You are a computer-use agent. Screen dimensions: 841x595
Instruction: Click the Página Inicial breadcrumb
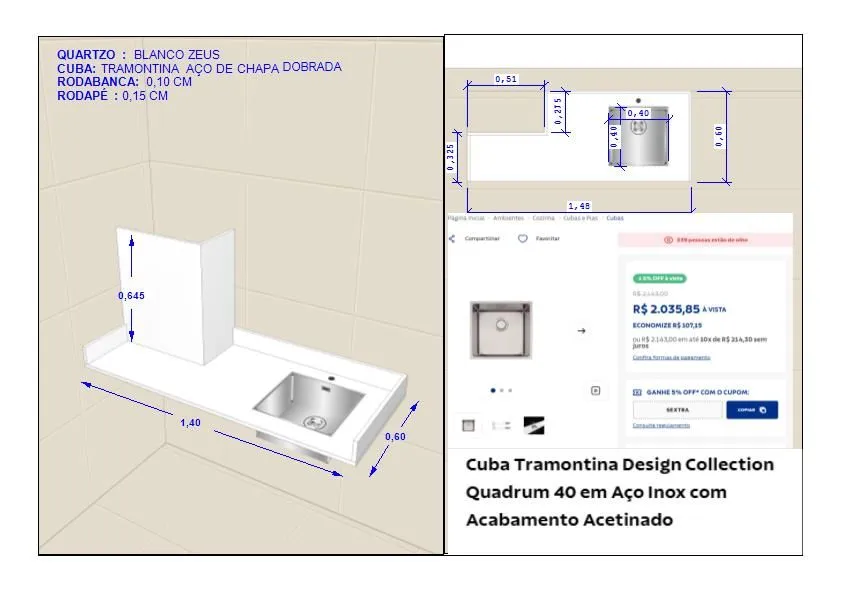coord(466,218)
